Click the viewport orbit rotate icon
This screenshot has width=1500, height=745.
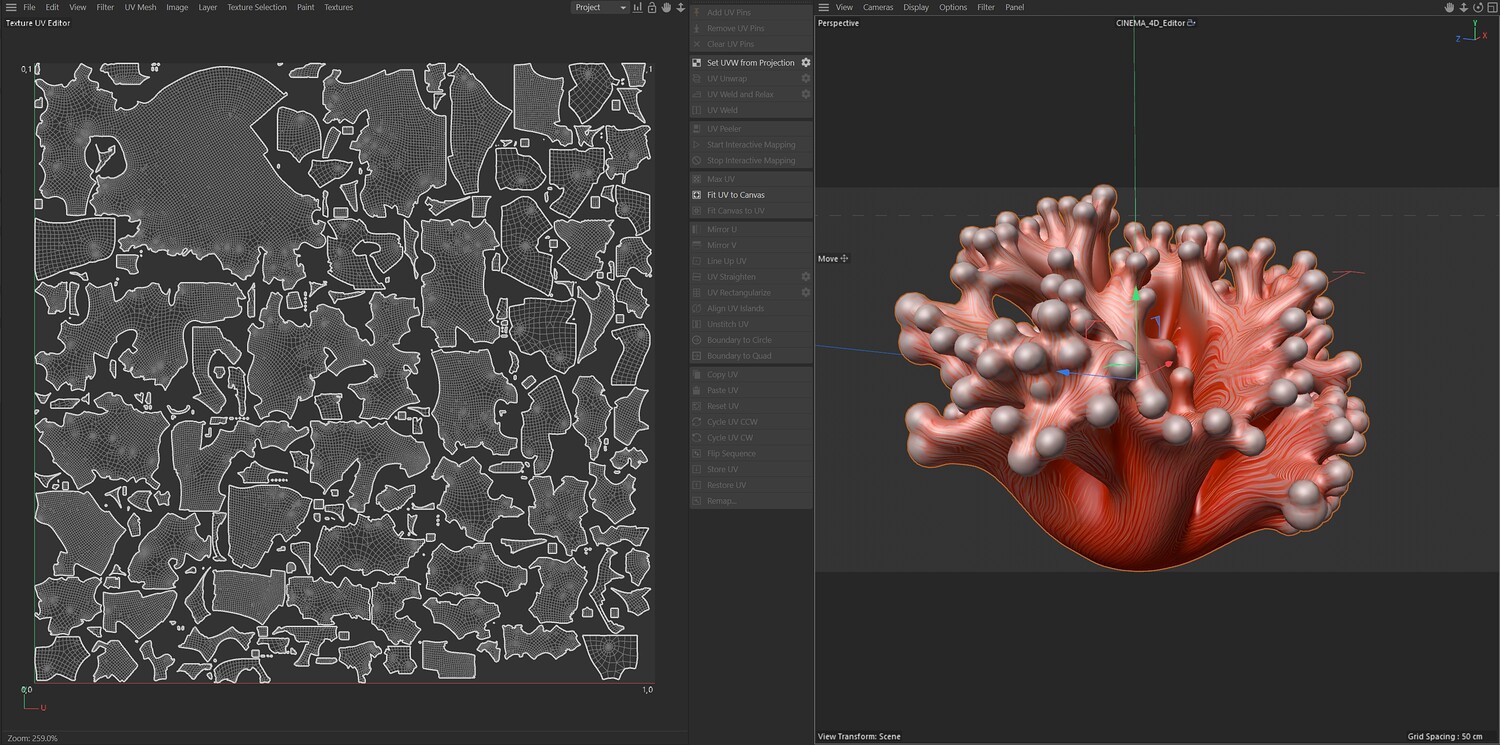[x=1477, y=7]
